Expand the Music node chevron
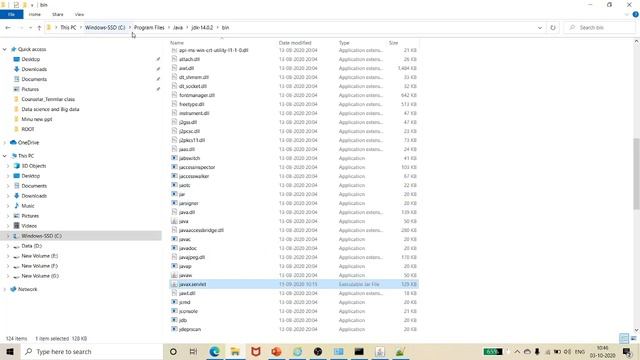The height and width of the screenshot is (360, 640). (x=8, y=206)
